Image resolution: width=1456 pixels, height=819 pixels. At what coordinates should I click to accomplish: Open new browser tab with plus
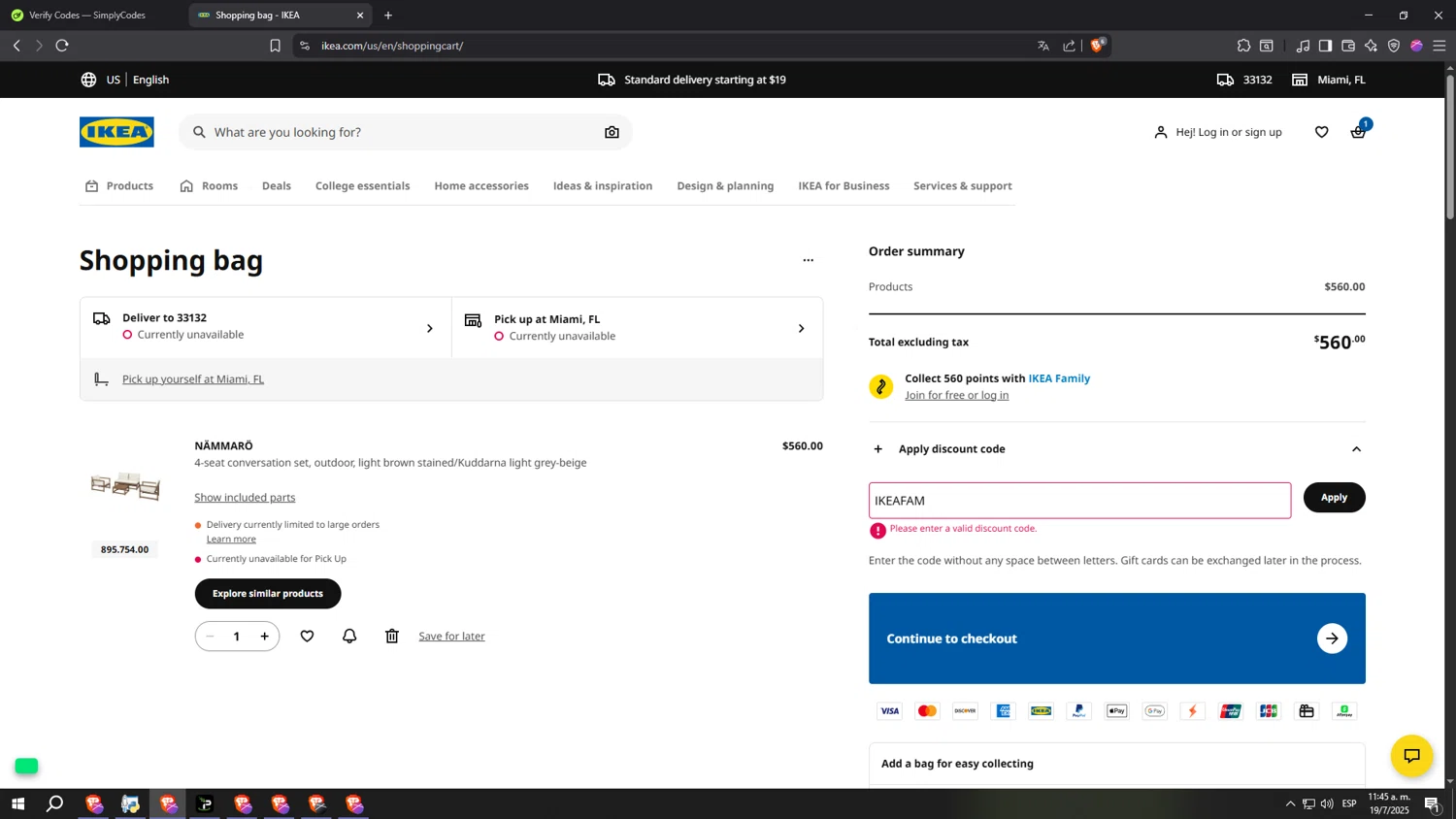click(x=388, y=16)
